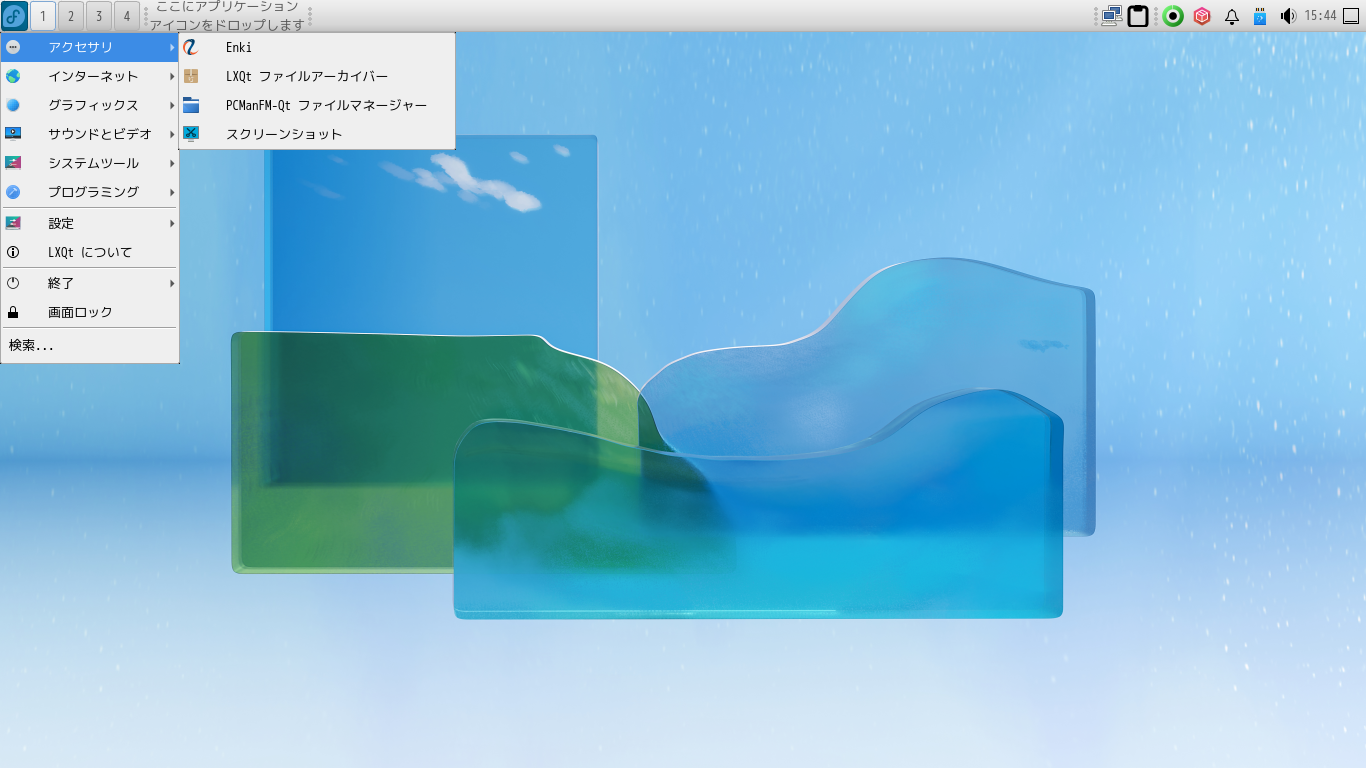Click the archiver package icon
The image size is (1366, 768).
point(191,76)
